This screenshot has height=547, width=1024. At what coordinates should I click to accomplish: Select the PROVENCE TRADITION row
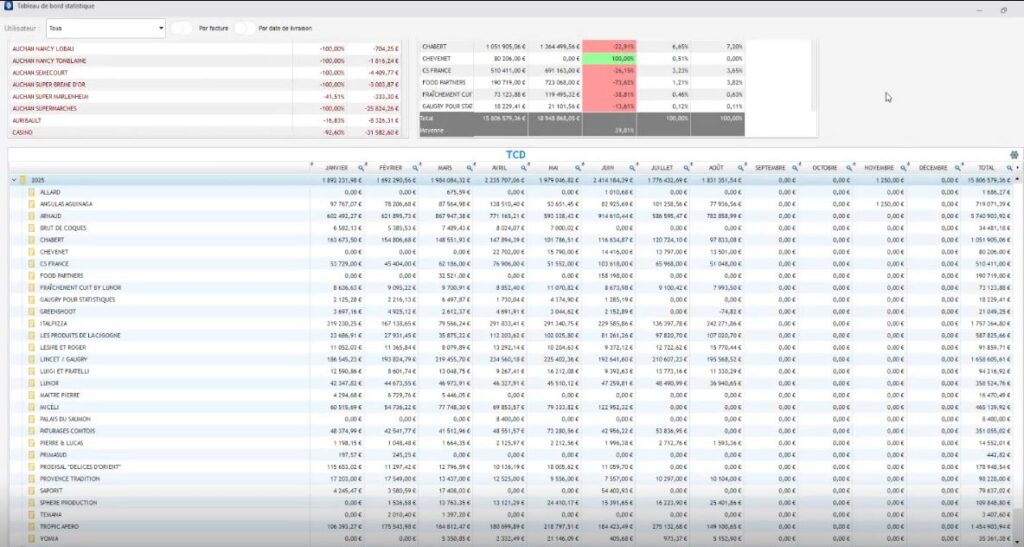pyautogui.click(x=512, y=478)
